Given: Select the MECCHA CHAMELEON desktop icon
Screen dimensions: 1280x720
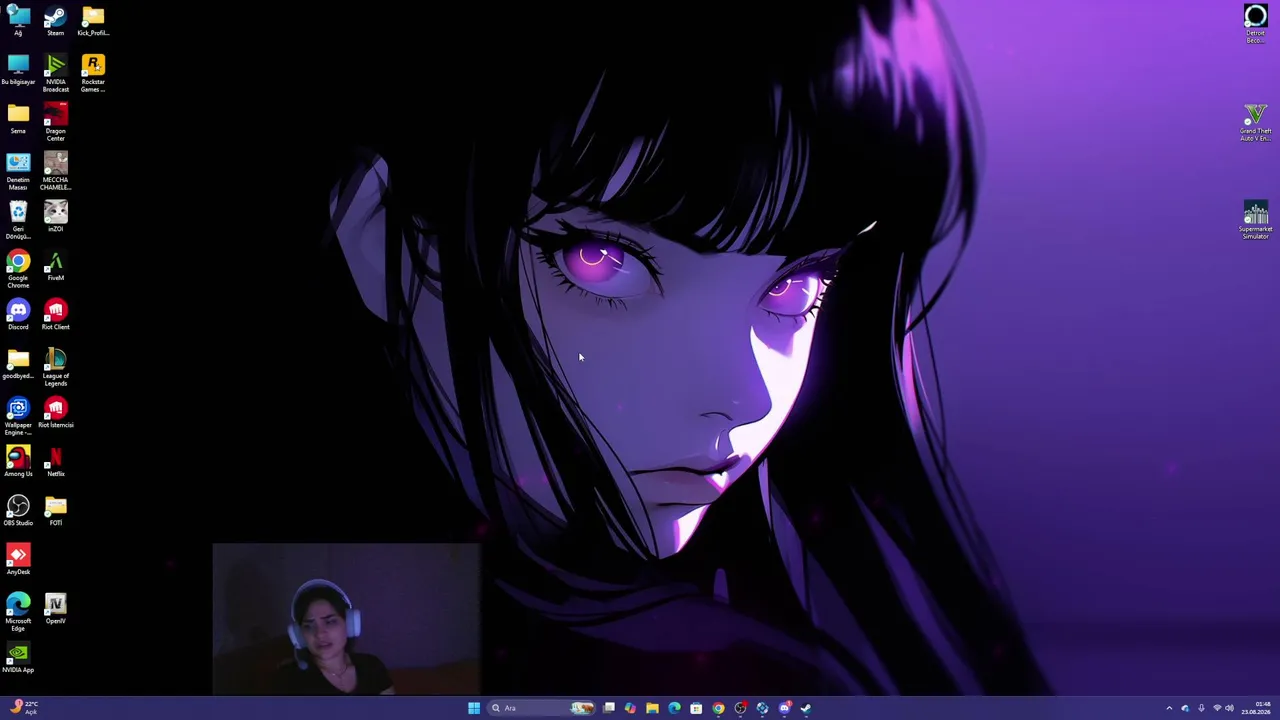Looking at the screenshot, I should tap(55, 172).
